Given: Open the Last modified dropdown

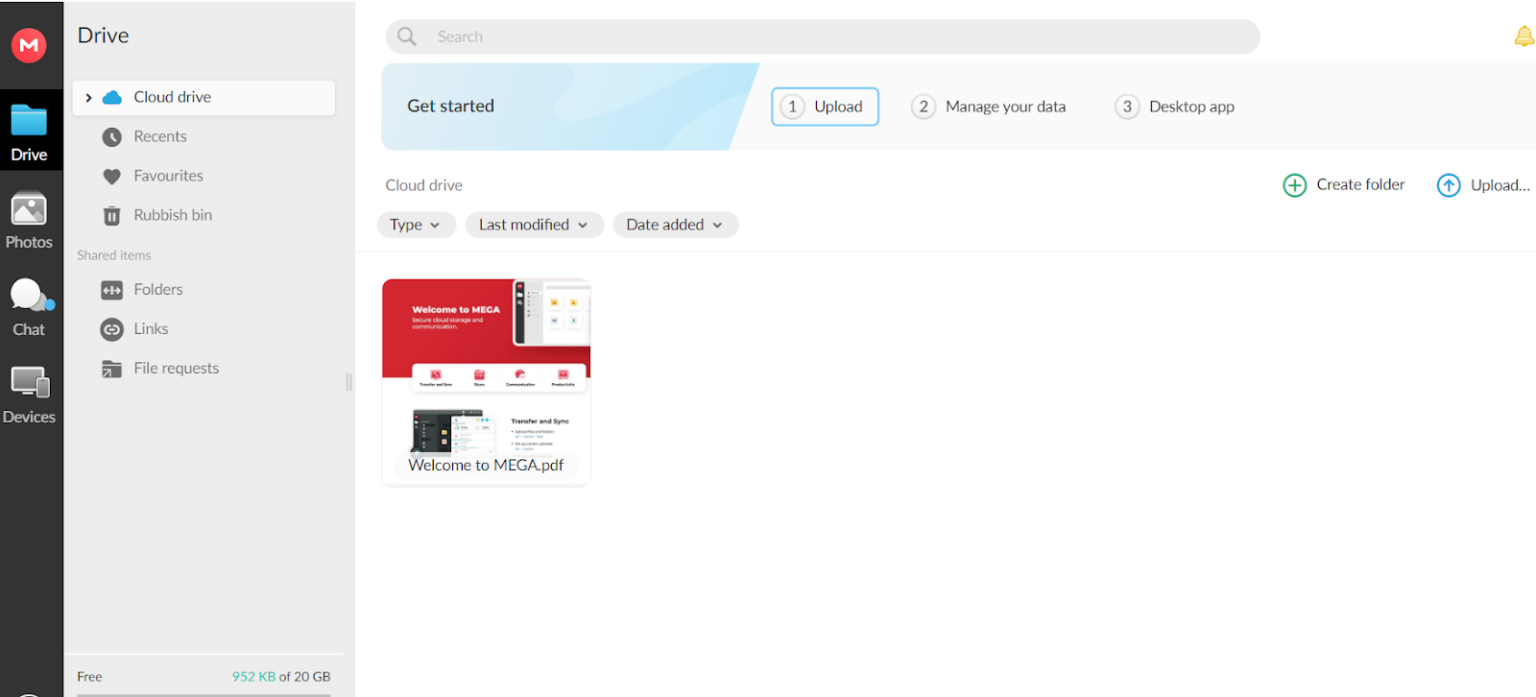Looking at the screenshot, I should [534, 224].
